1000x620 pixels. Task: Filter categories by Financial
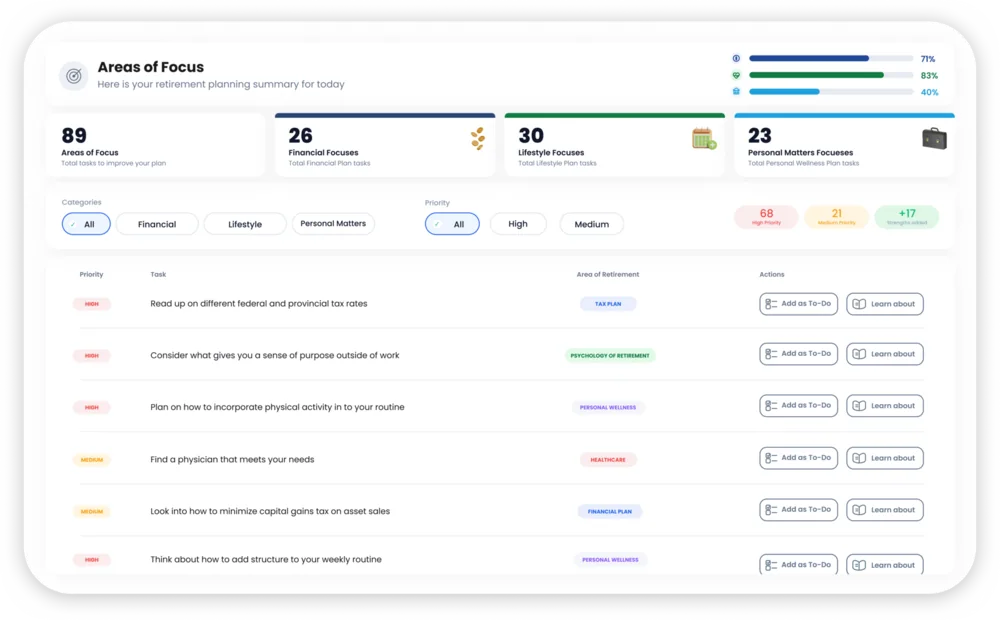157,224
